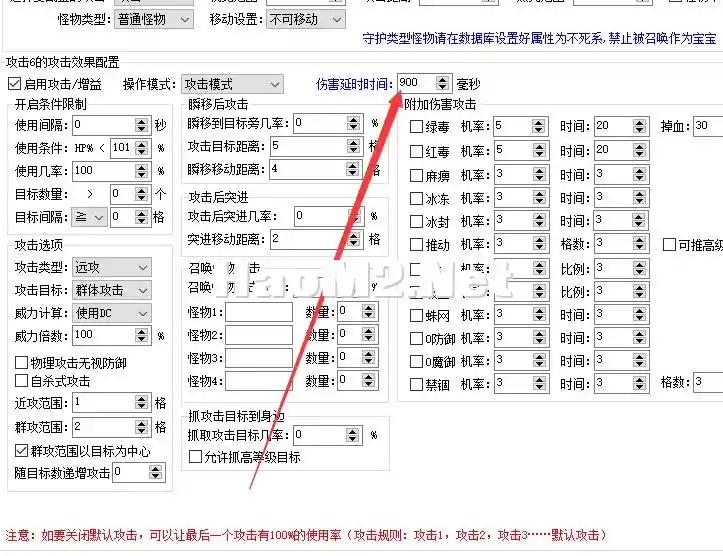Click the 掉血 value field

coord(708,126)
